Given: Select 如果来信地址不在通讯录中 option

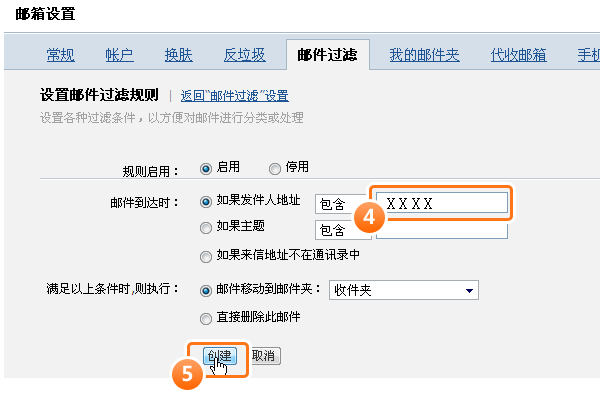Looking at the screenshot, I should tap(206, 255).
